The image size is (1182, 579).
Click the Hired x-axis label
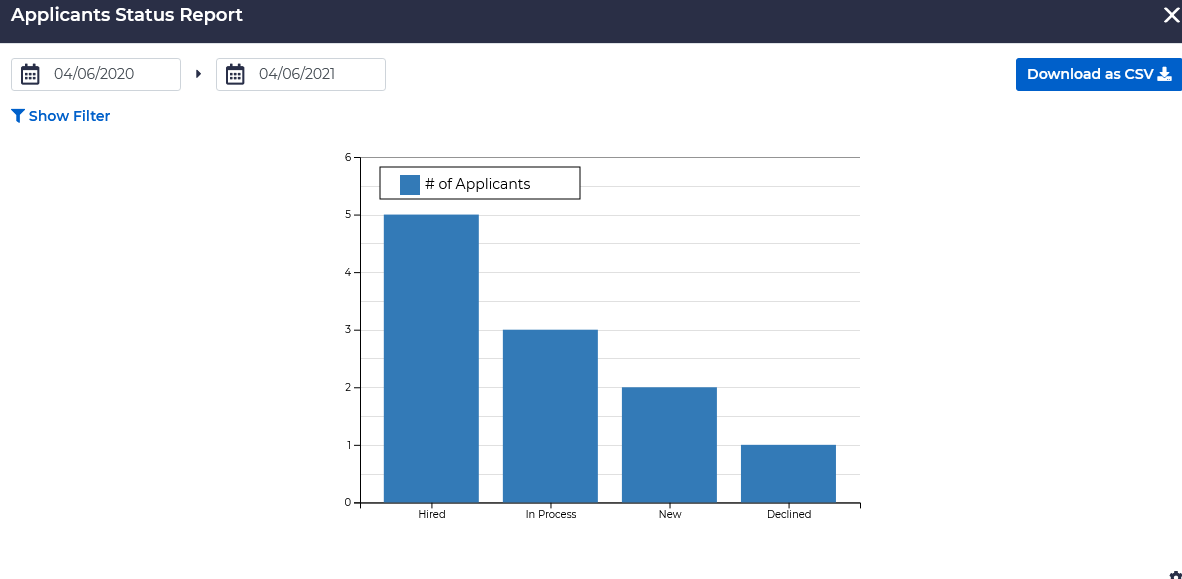coord(431,514)
